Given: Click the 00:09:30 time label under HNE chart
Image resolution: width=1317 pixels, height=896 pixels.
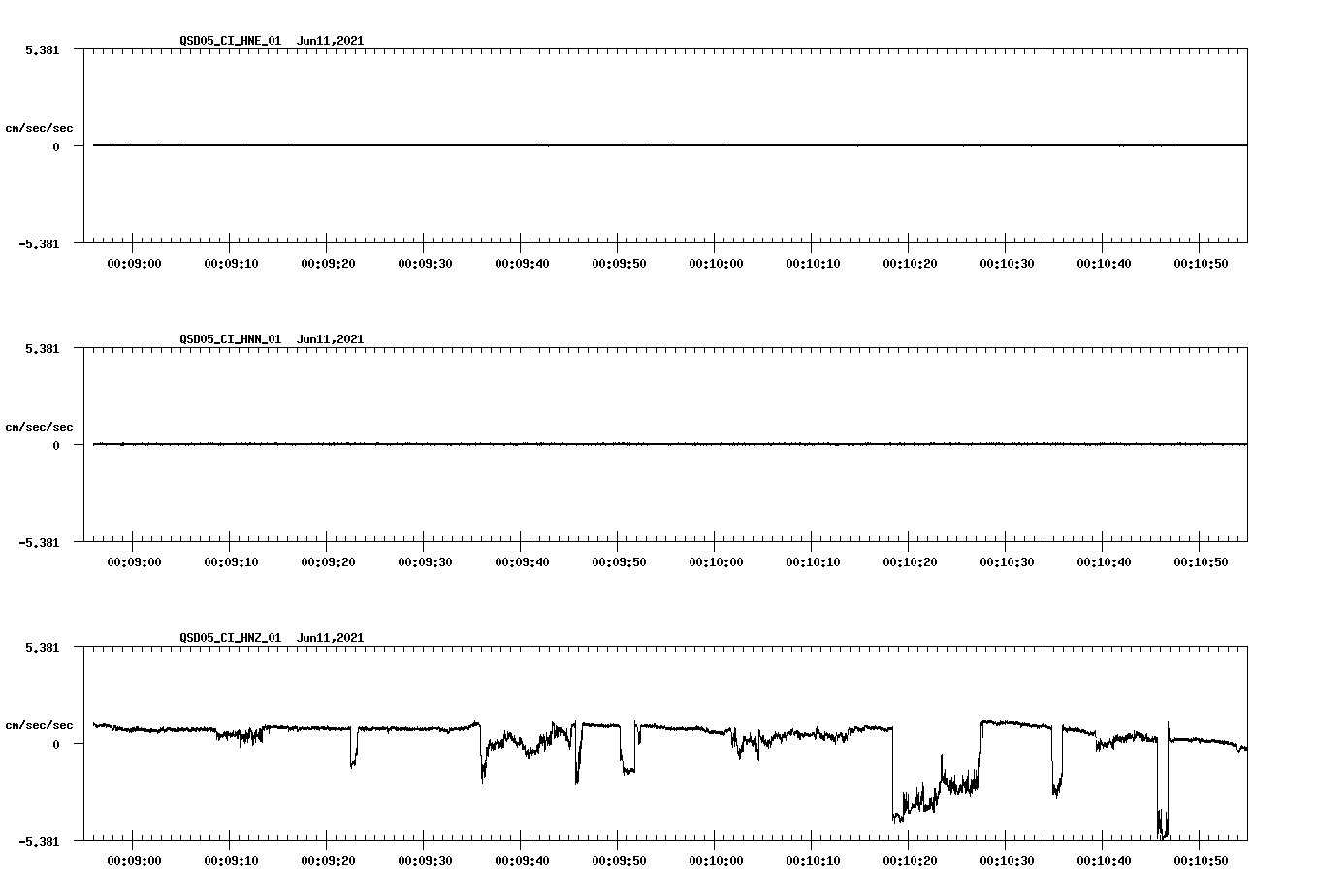Looking at the screenshot, I should pos(425,264).
